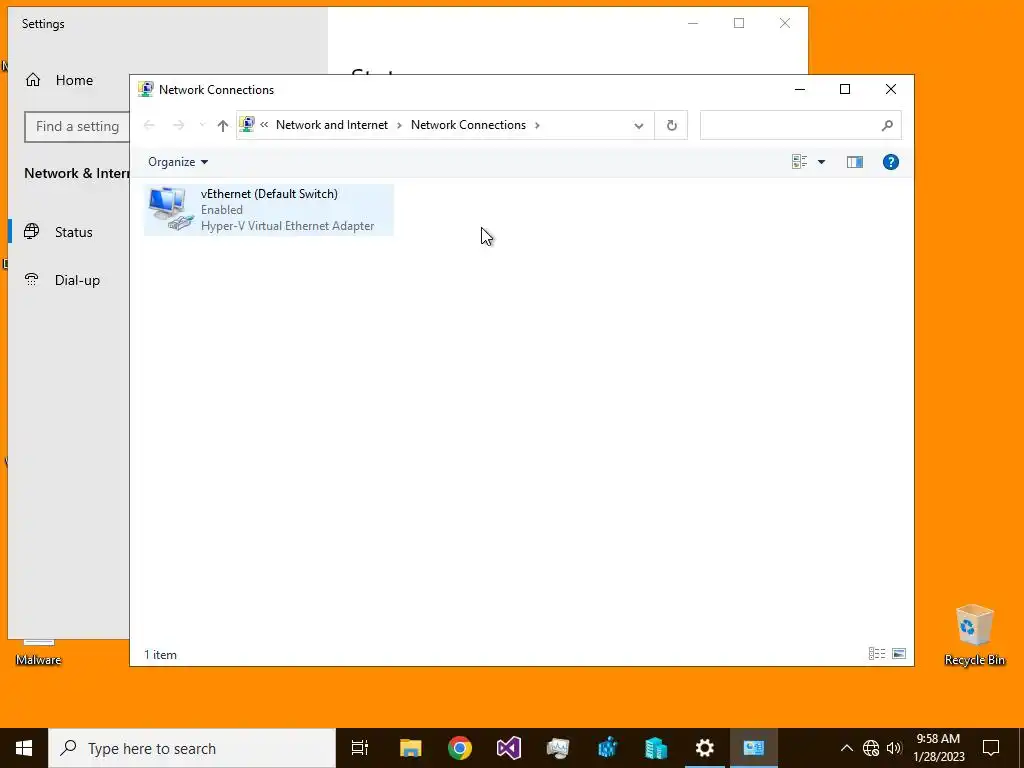Open the clock and calendar

coord(938,748)
